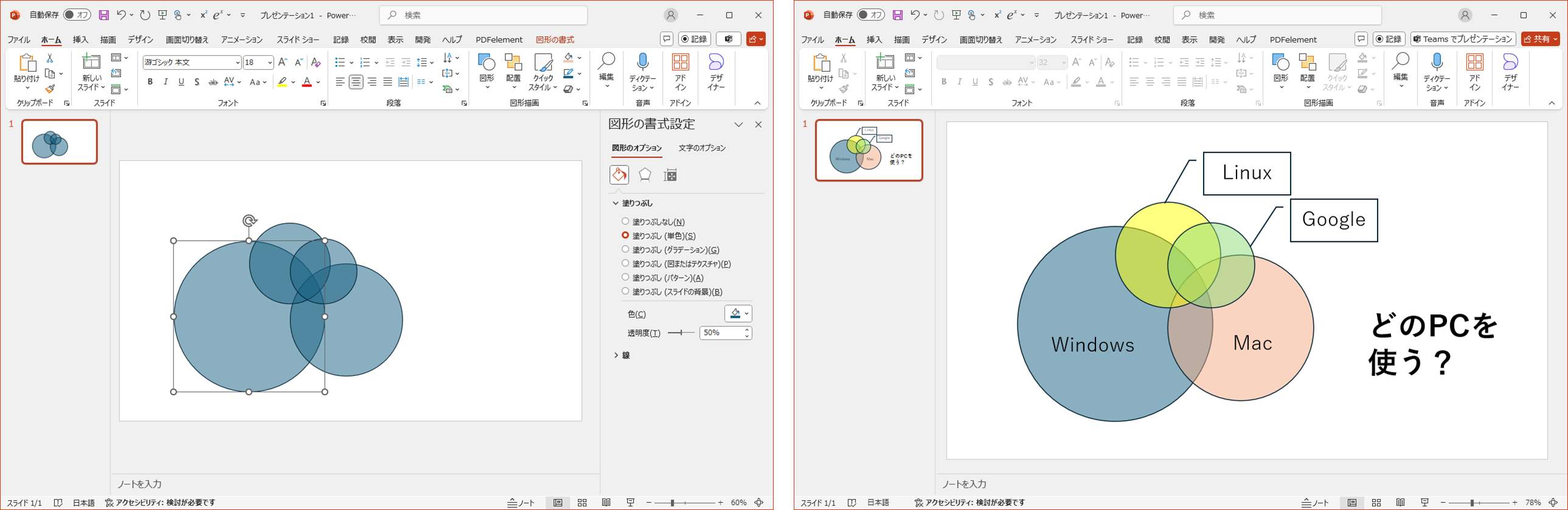
Task: Open Size and Properties icon in format pane
Action: [x=670, y=175]
